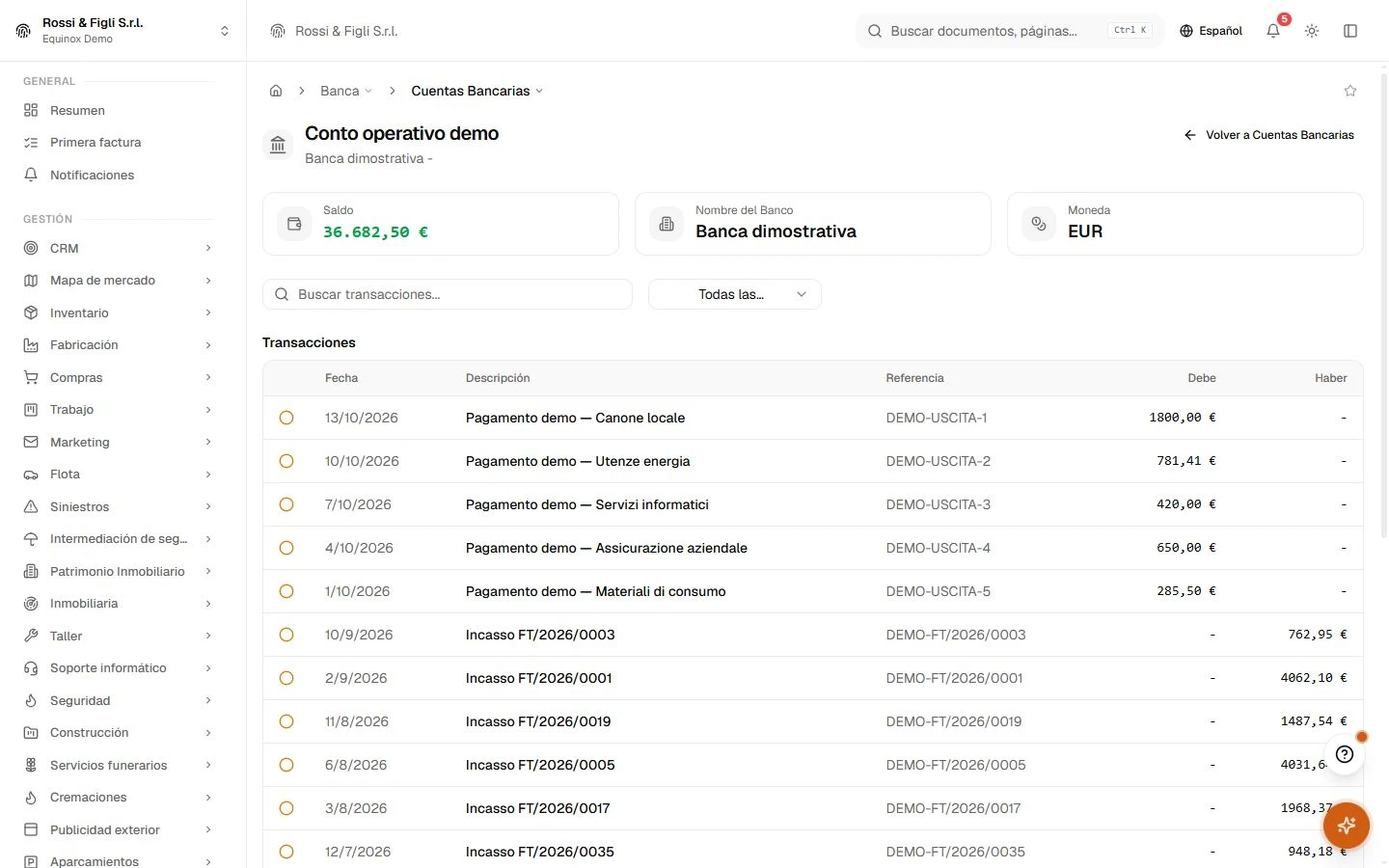This screenshot has width=1389, height=868.
Task: Click Rossi & Figli S.r.l. header breadcrumb
Action: (334, 31)
